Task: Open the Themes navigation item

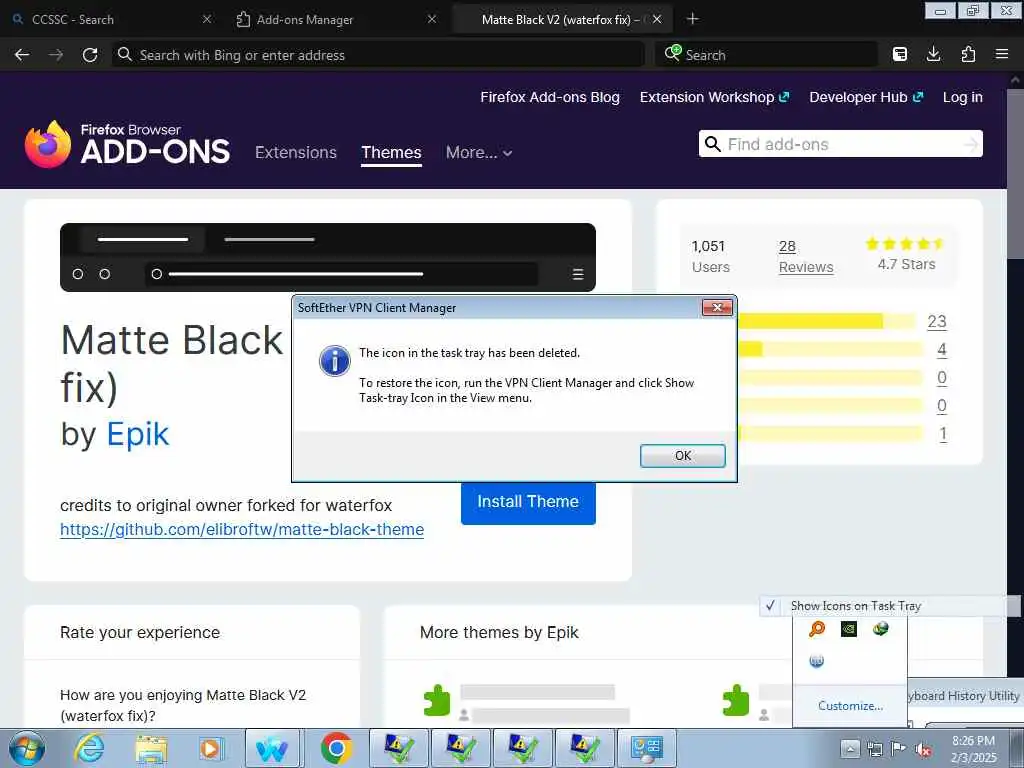Action: point(391,152)
